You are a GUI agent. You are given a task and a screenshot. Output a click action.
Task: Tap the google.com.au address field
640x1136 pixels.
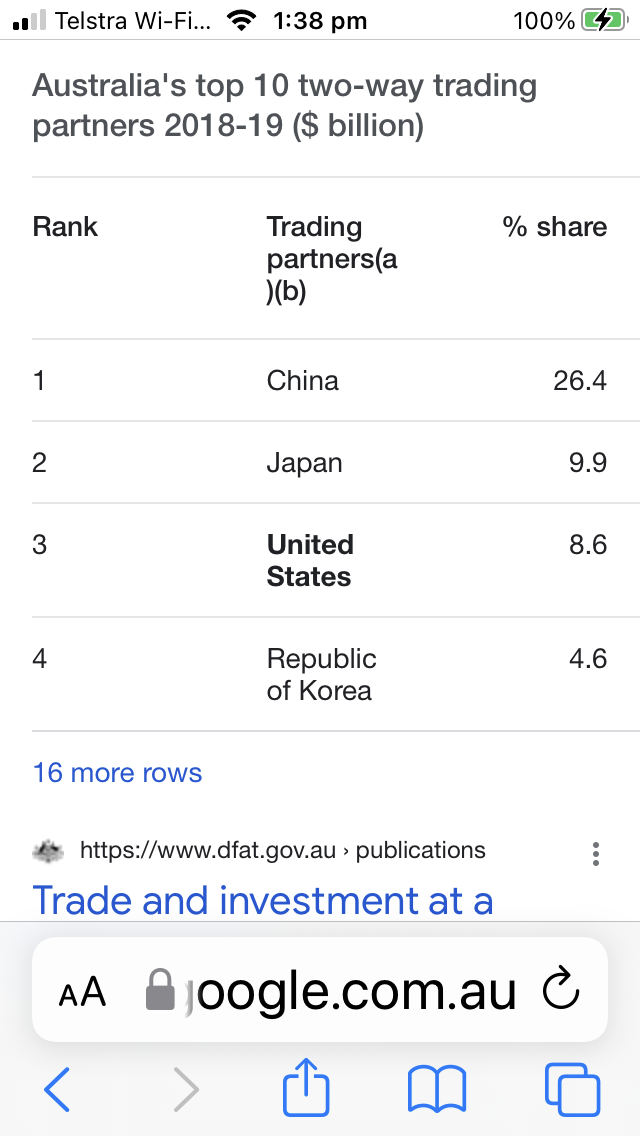pyautogui.click(x=320, y=990)
